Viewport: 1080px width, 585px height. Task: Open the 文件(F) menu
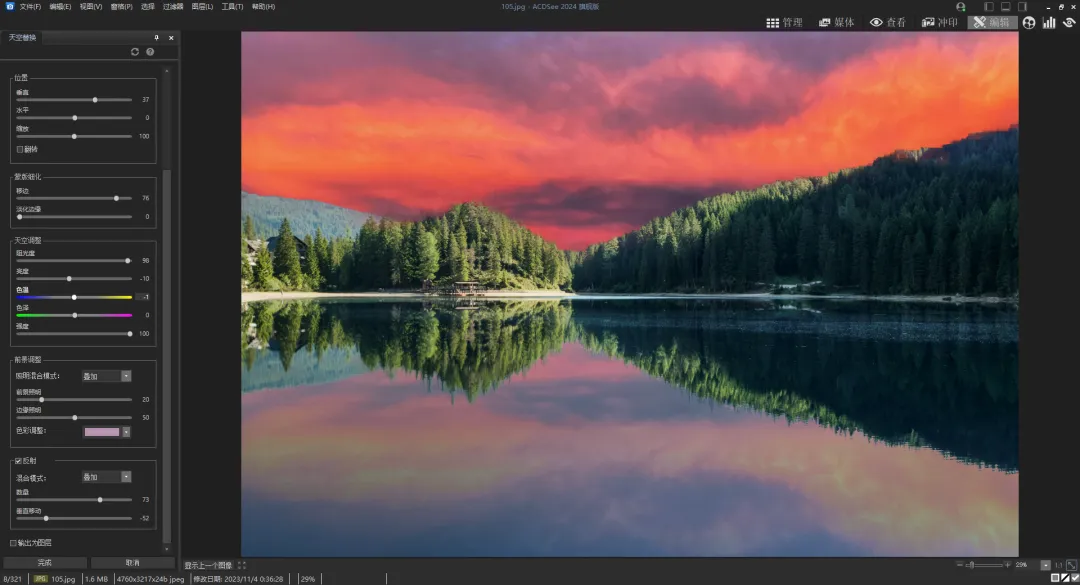30,7
